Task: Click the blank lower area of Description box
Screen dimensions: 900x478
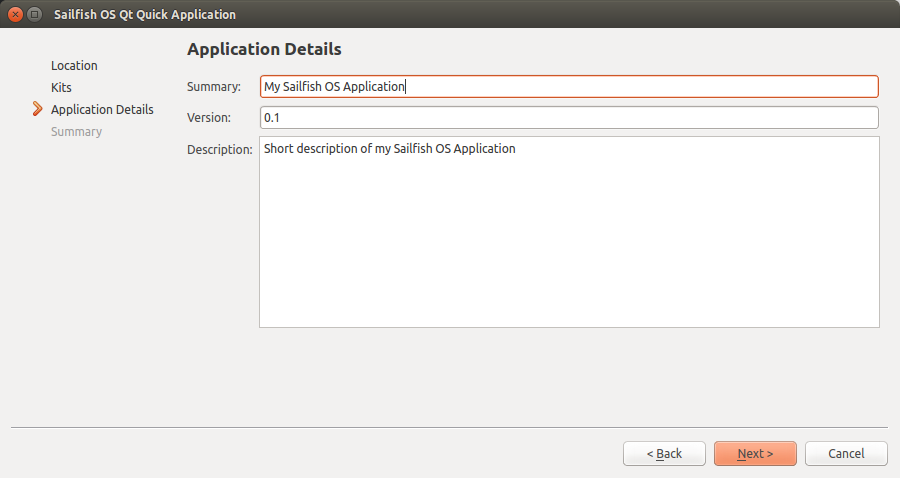Action: (568, 260)
